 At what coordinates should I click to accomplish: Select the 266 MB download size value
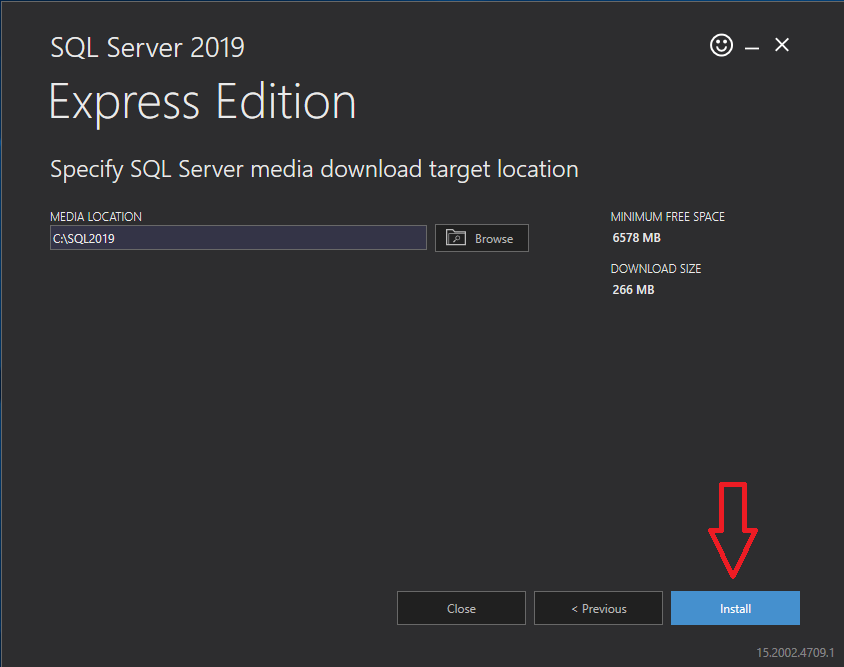pyautogui.click(x=633, y=290)
